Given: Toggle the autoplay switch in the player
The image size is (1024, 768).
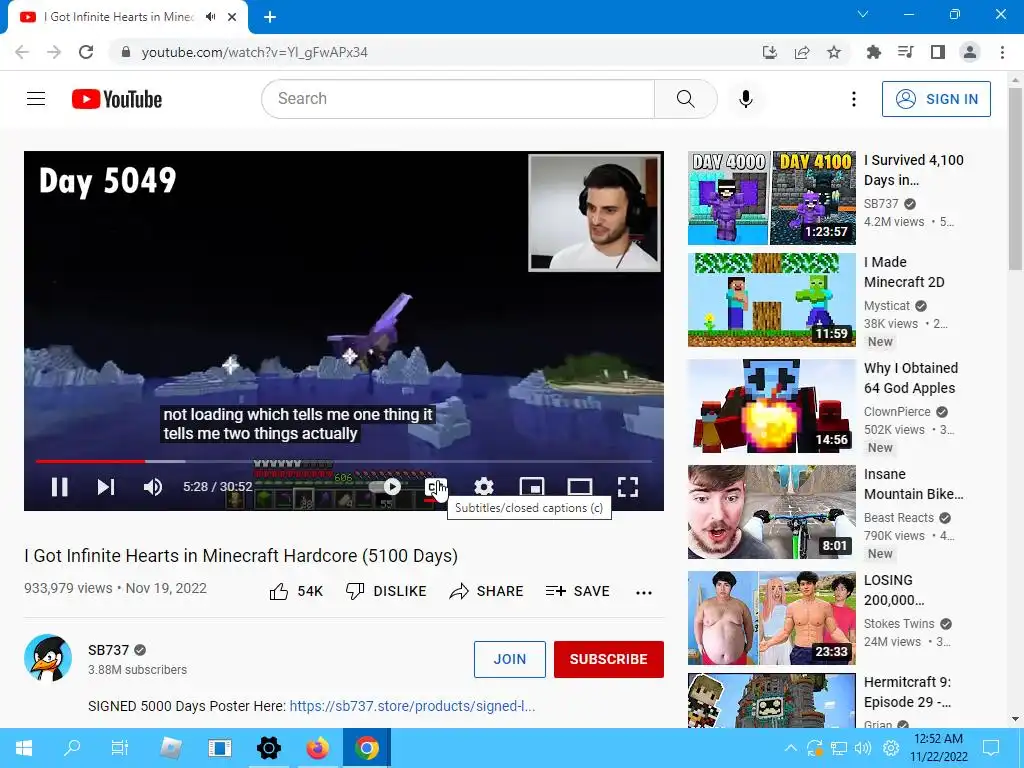Looking at the screenshot, I should click(x=386, y=487).
